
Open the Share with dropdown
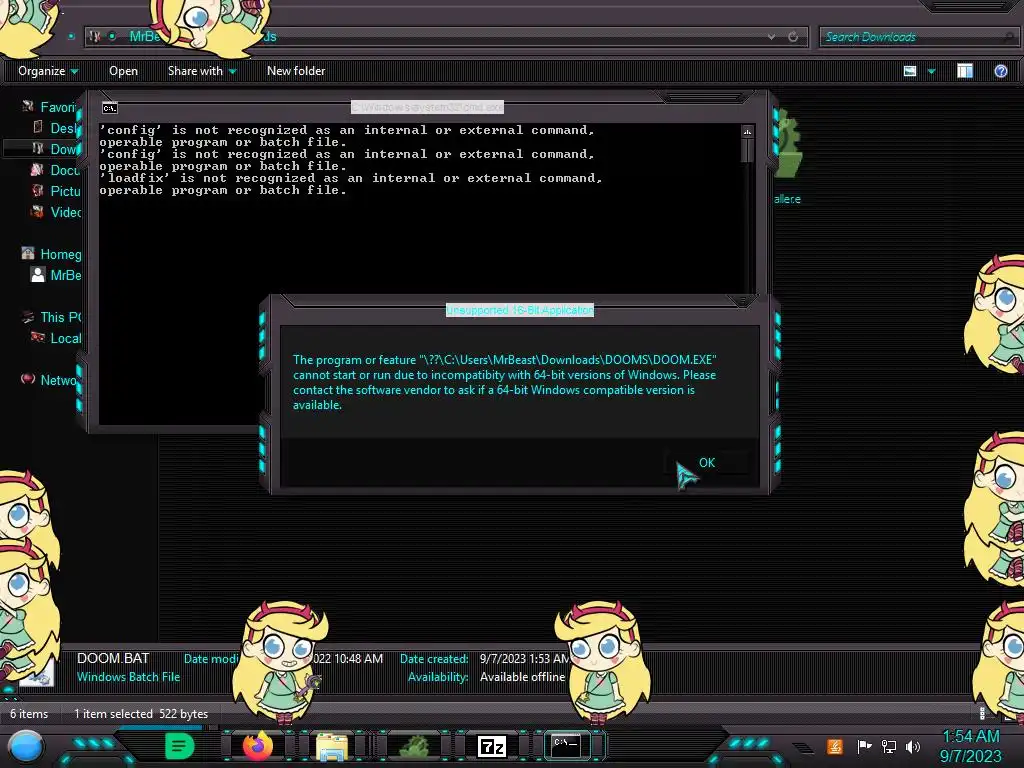click(202, 71)
